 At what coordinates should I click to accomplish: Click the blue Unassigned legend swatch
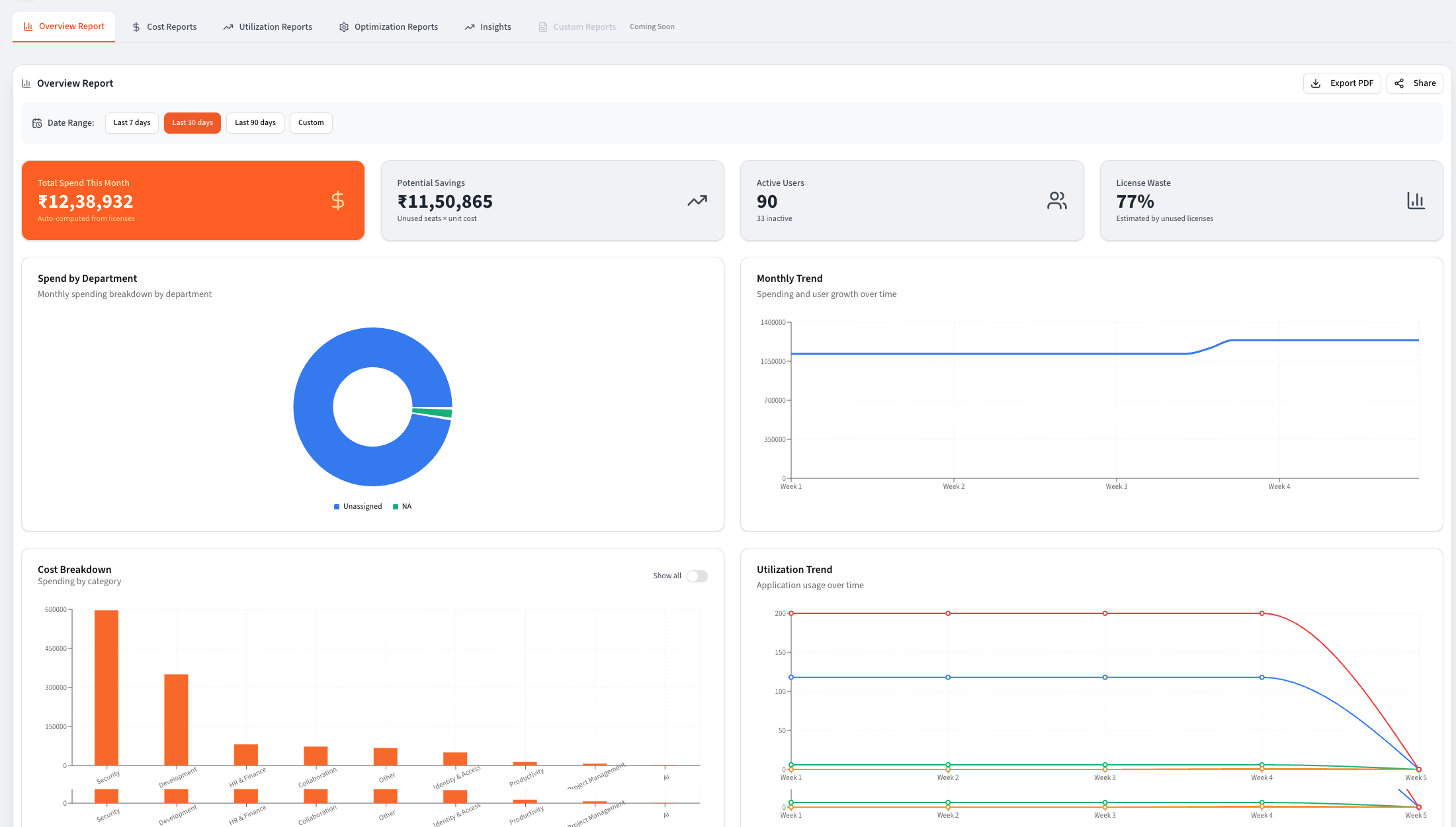tap(337, 507)
